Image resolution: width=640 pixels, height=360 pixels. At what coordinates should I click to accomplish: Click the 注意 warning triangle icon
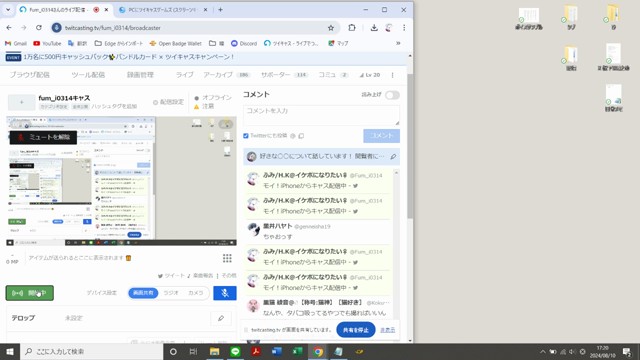point(196,107)
